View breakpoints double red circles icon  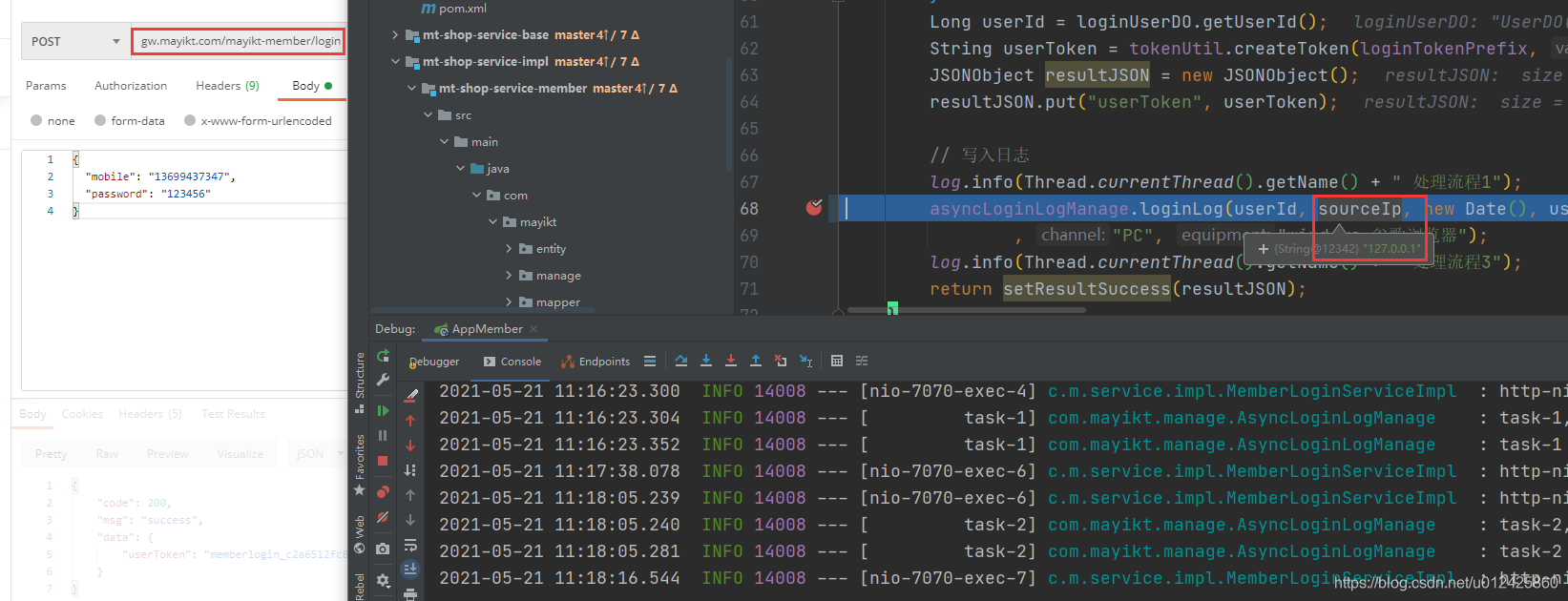pos(383,491)
